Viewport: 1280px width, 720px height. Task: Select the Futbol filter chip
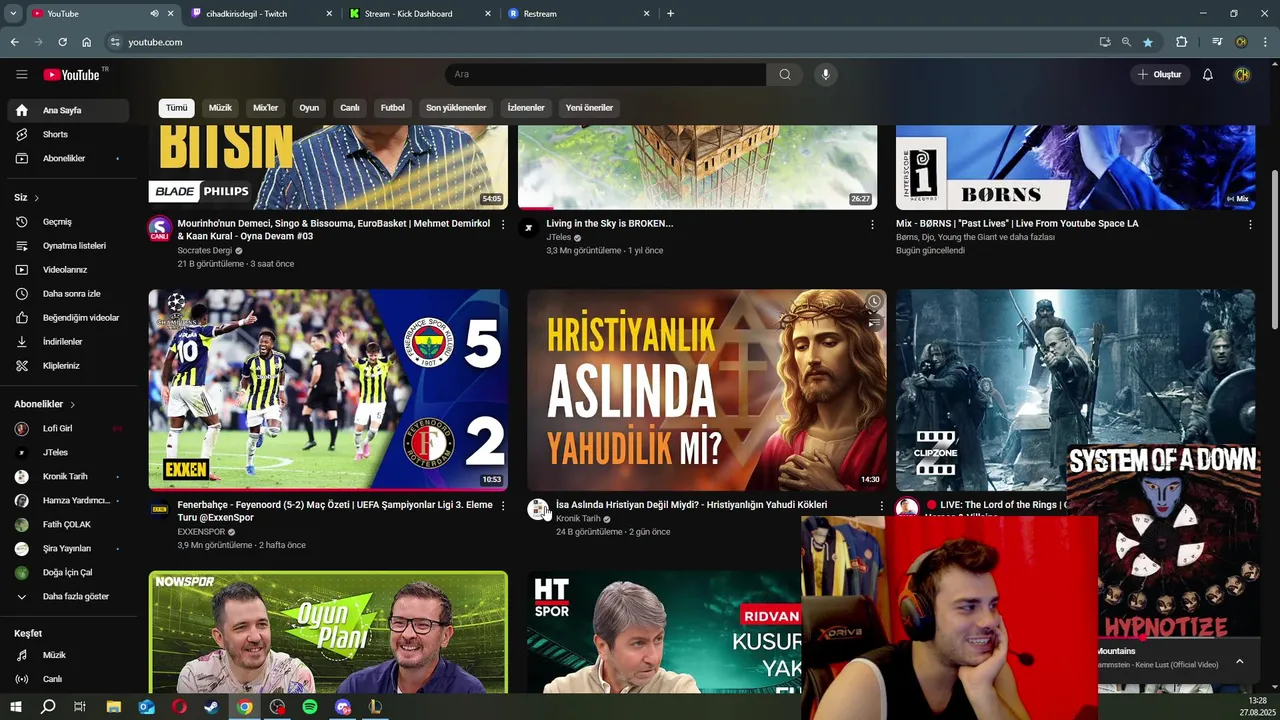point(393,108)
